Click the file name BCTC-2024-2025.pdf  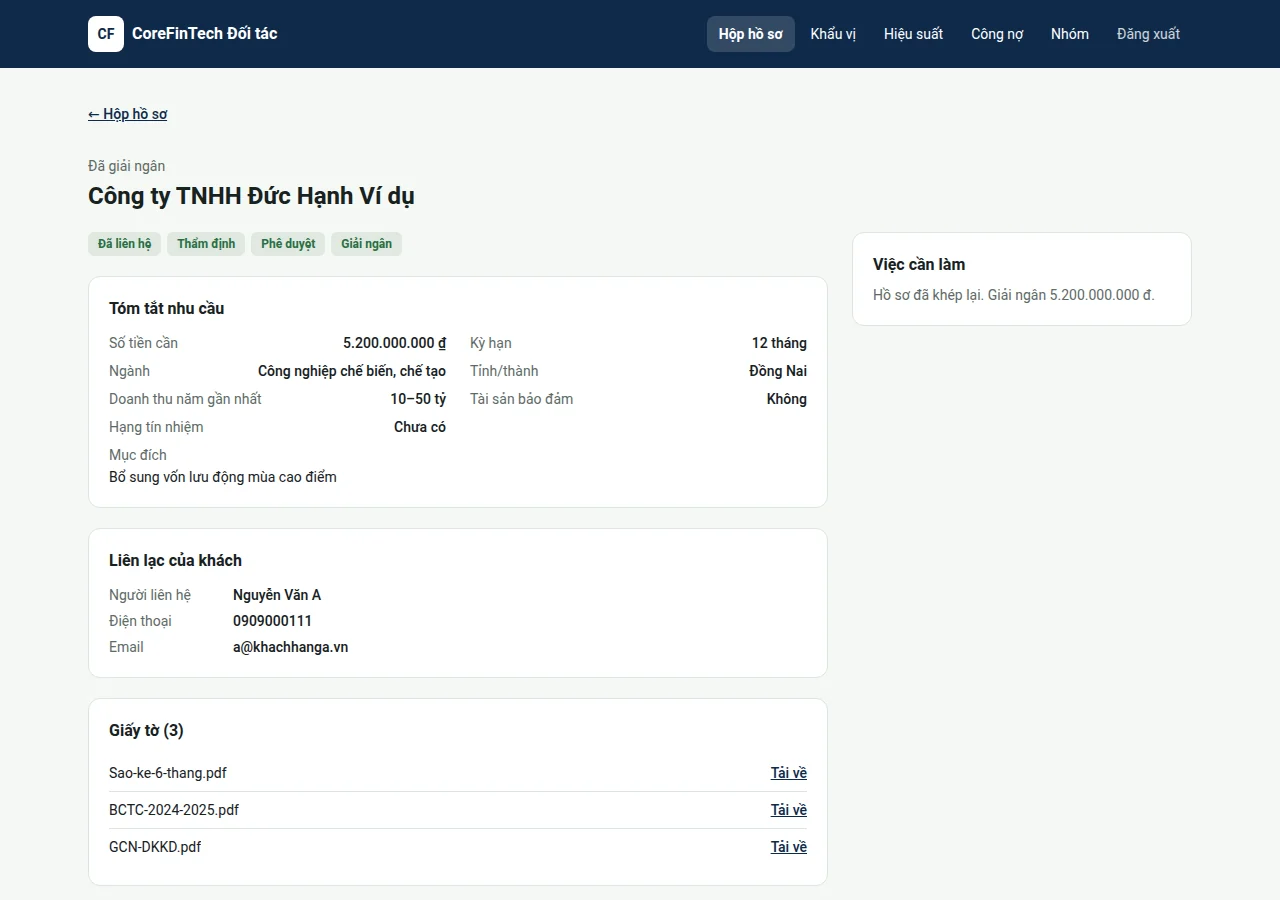(174, 810)
